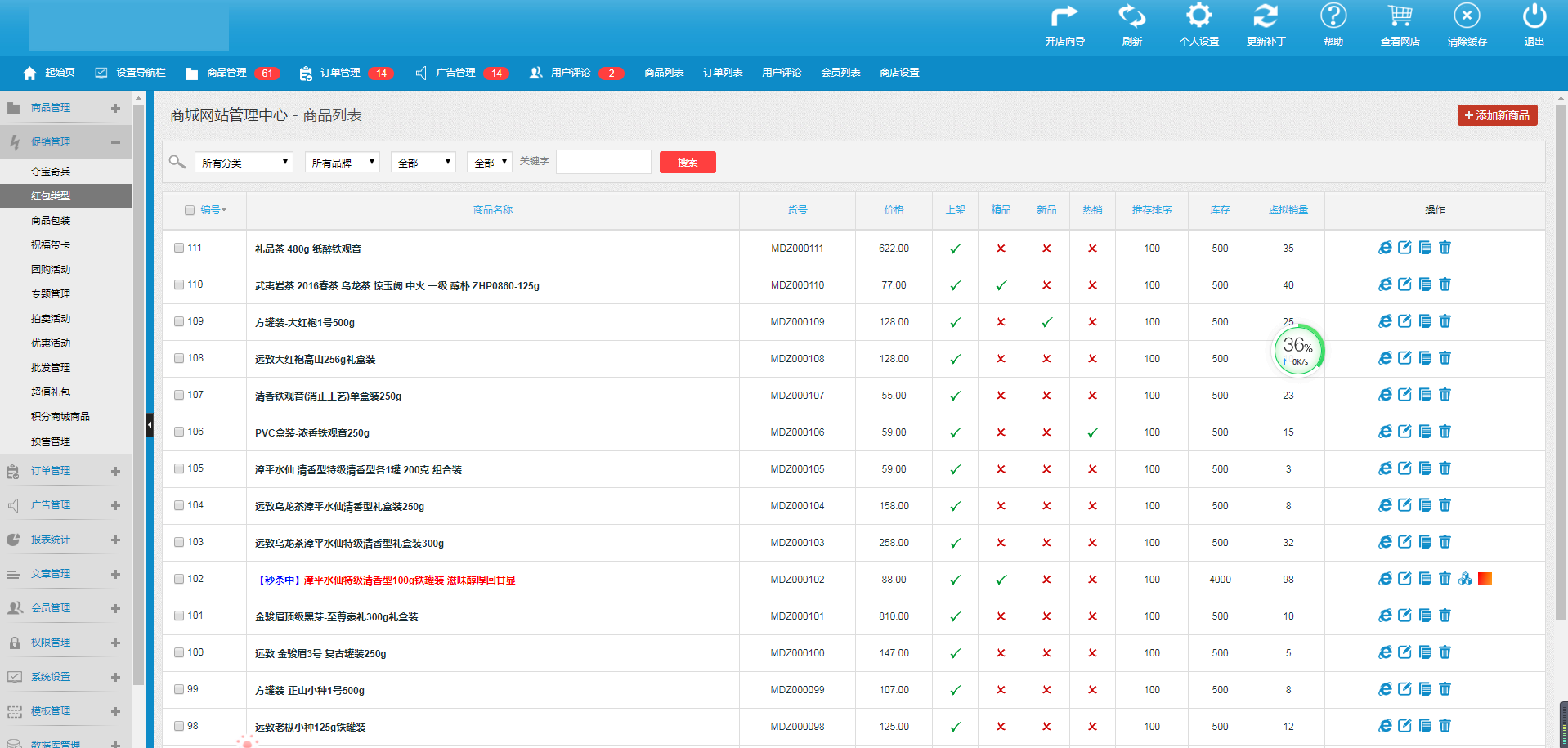Delete product 111 using trash icon

1445,248
